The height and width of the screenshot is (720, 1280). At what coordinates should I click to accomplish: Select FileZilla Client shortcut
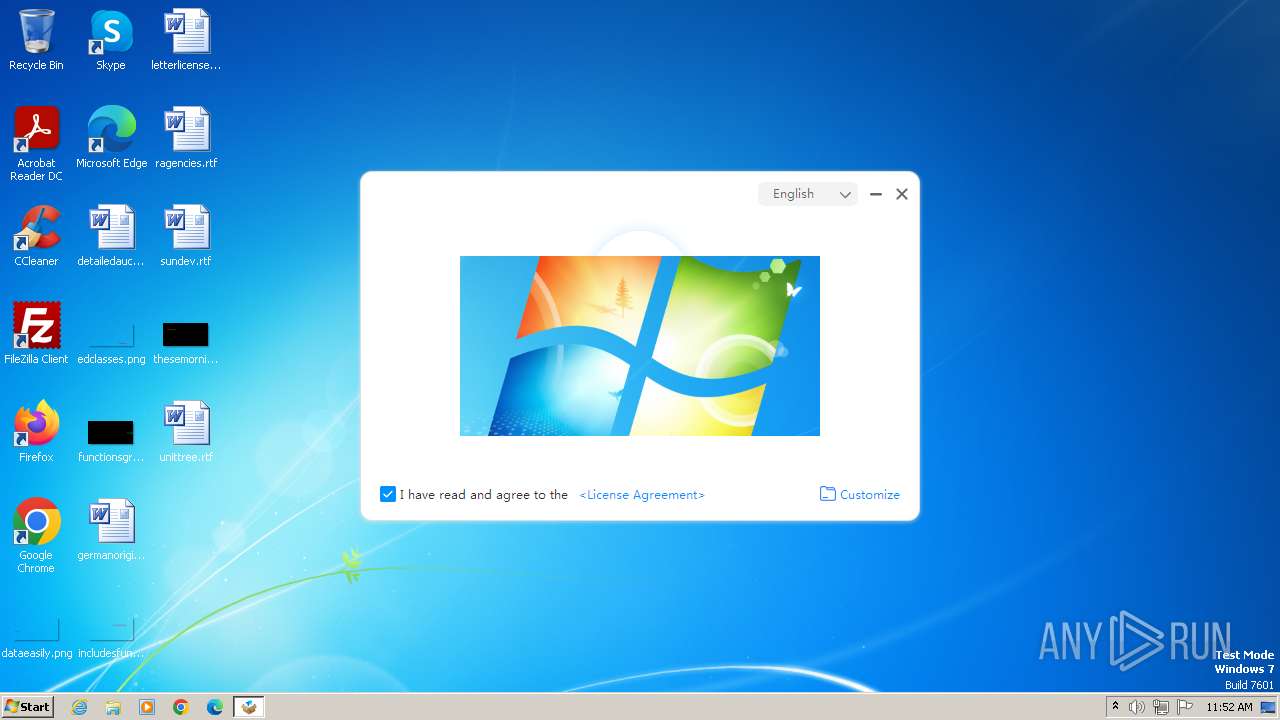tap(36, 334)
